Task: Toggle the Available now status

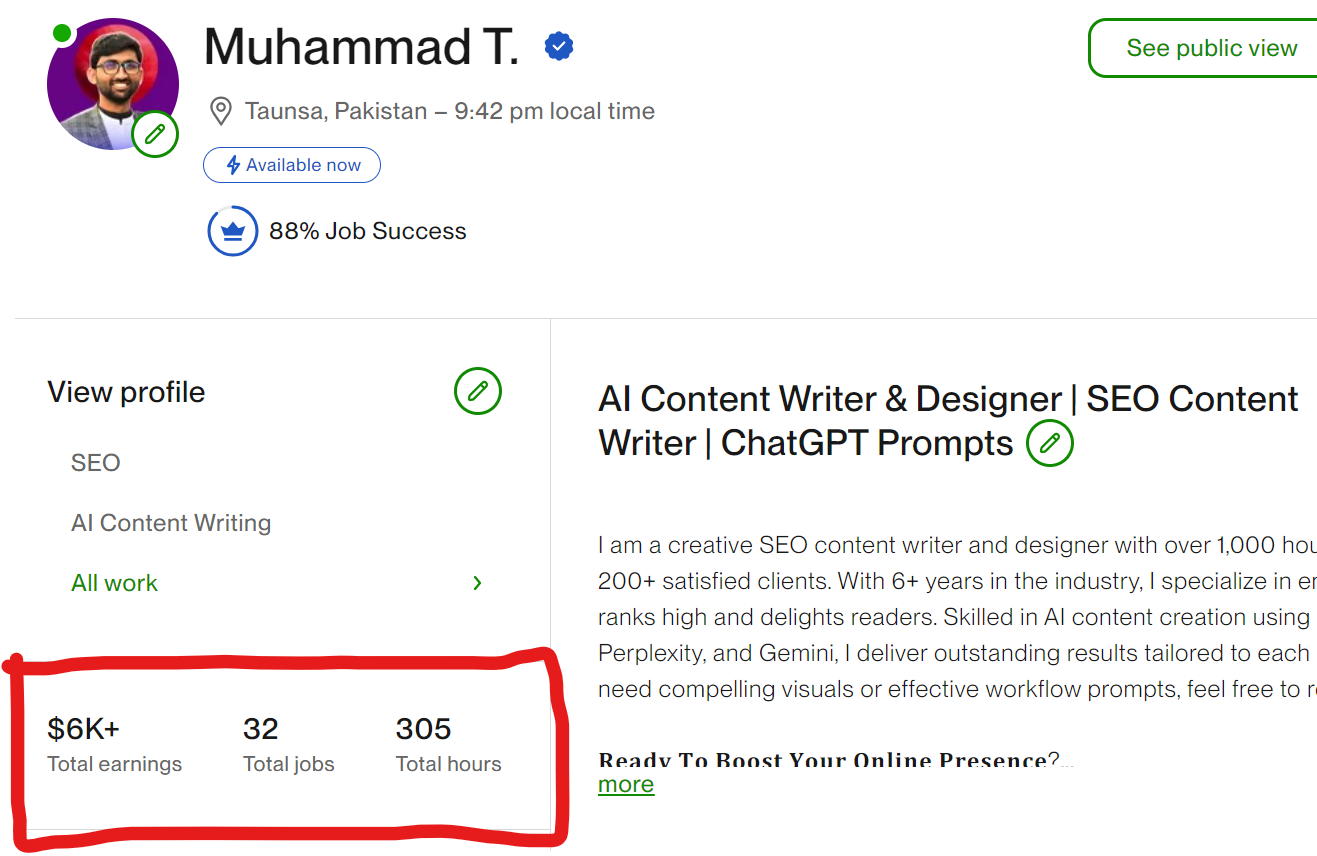Action: click(292, 164)
